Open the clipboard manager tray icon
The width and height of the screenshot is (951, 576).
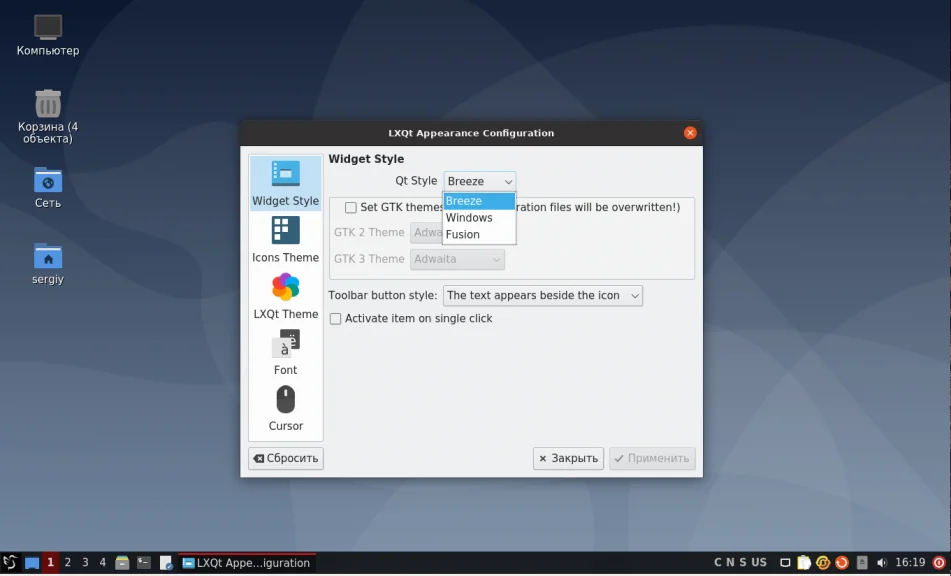(x=804, y=563)
